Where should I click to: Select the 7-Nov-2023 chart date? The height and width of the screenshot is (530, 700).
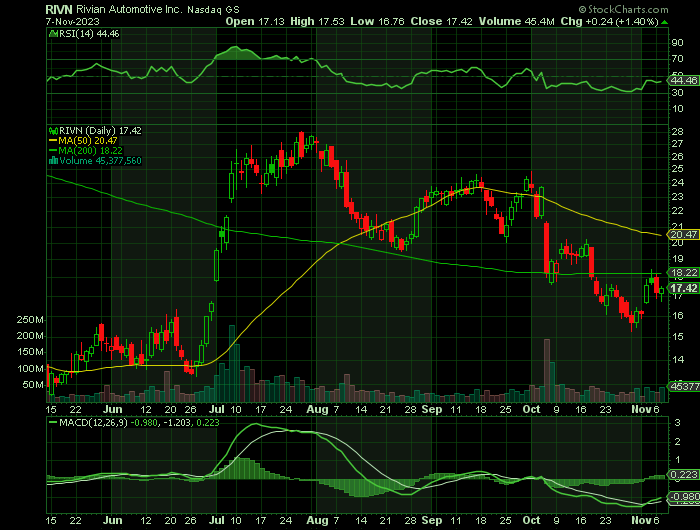(x=72, y=21)
